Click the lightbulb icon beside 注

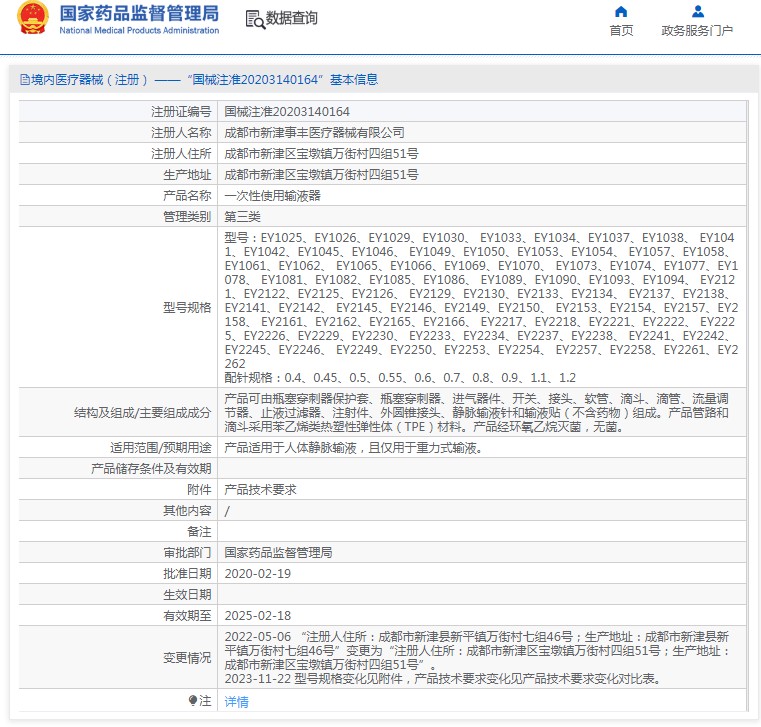pyautogui.click(x=193, y=700)
